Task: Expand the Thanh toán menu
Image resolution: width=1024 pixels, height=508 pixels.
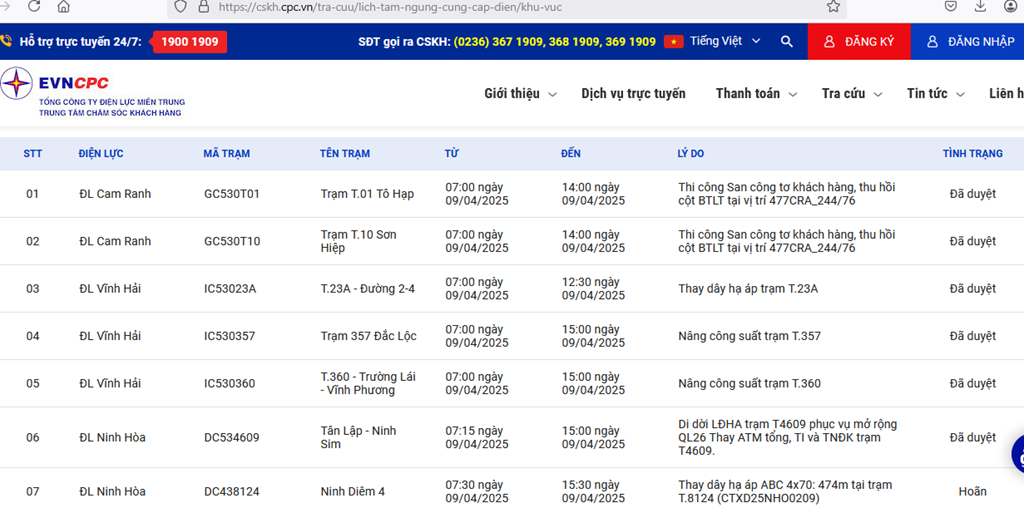Action: click(755, 94)
